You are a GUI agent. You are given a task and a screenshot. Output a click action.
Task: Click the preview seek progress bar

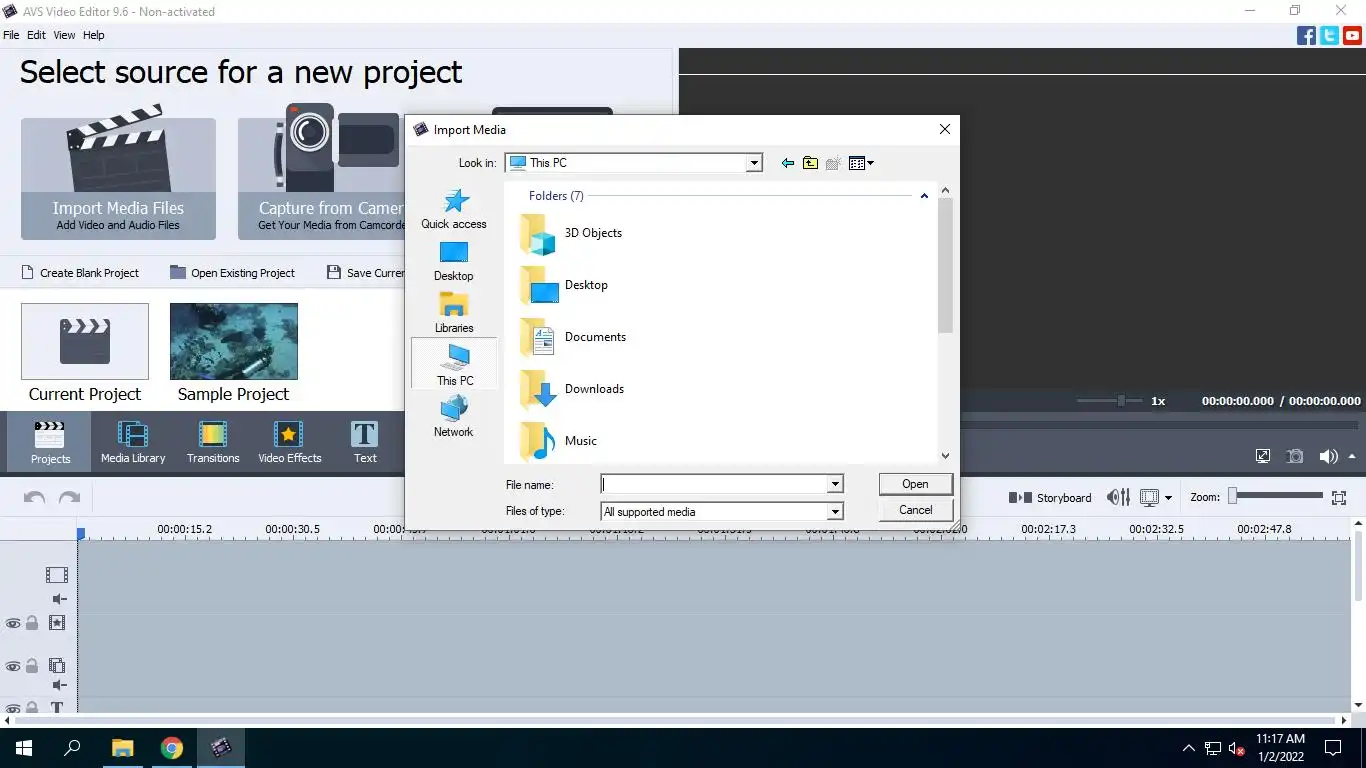[x=1162, y=425]
